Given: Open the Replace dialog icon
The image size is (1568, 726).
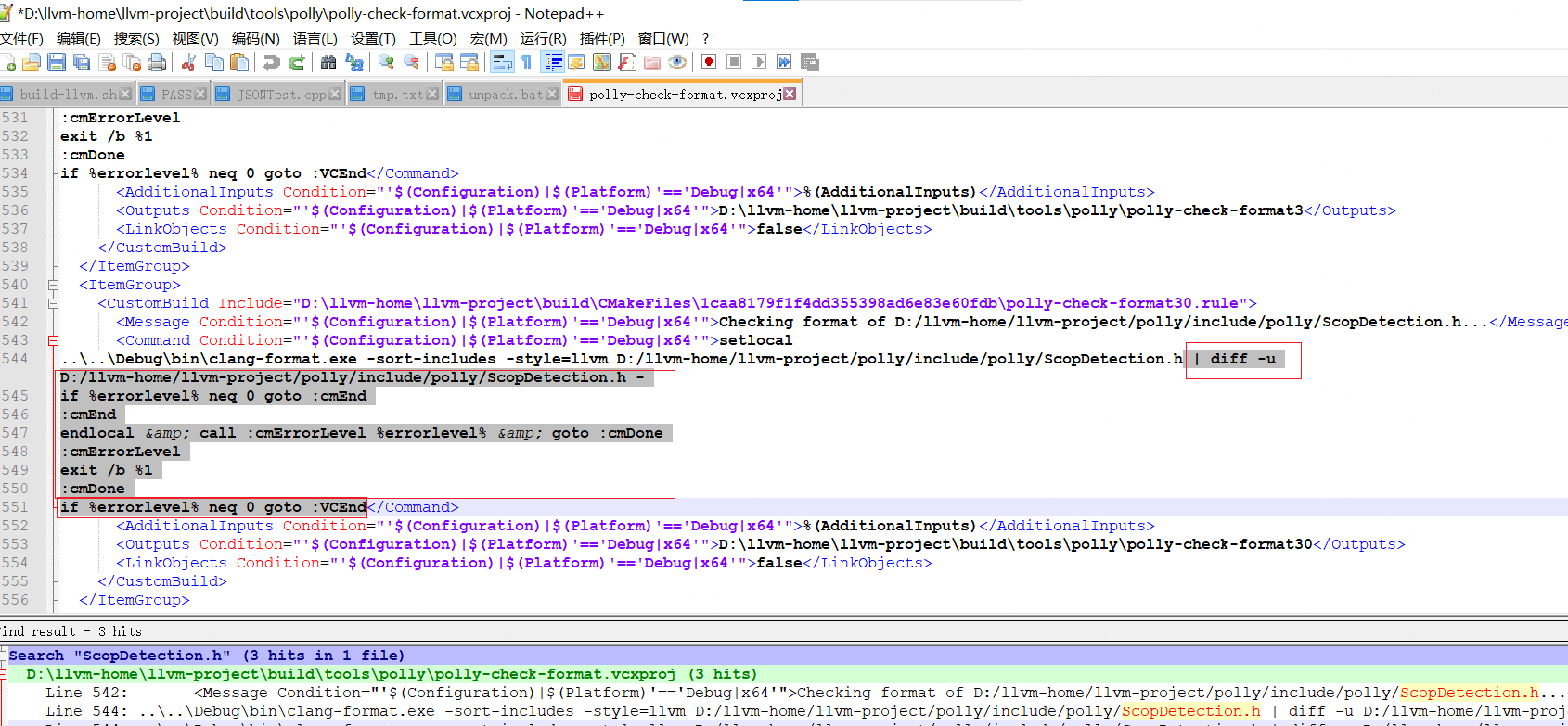Looking at the screenshot, I should [x=353, y=62].
